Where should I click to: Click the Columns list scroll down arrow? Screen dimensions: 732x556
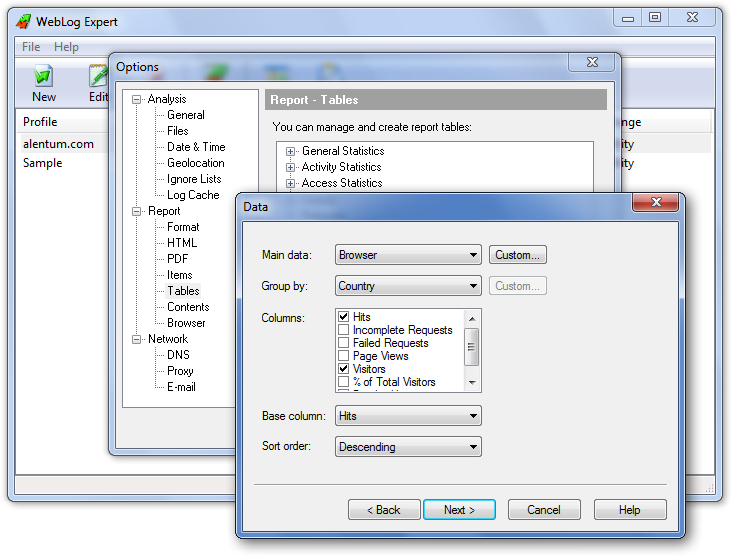coord(472,383)
